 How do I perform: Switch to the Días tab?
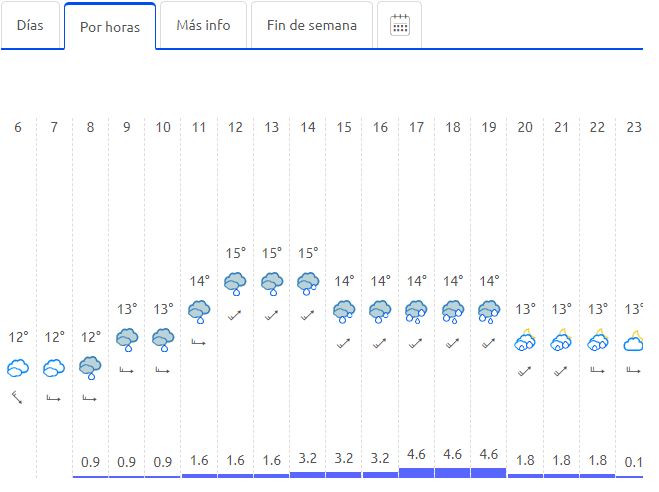coord(30,26)
